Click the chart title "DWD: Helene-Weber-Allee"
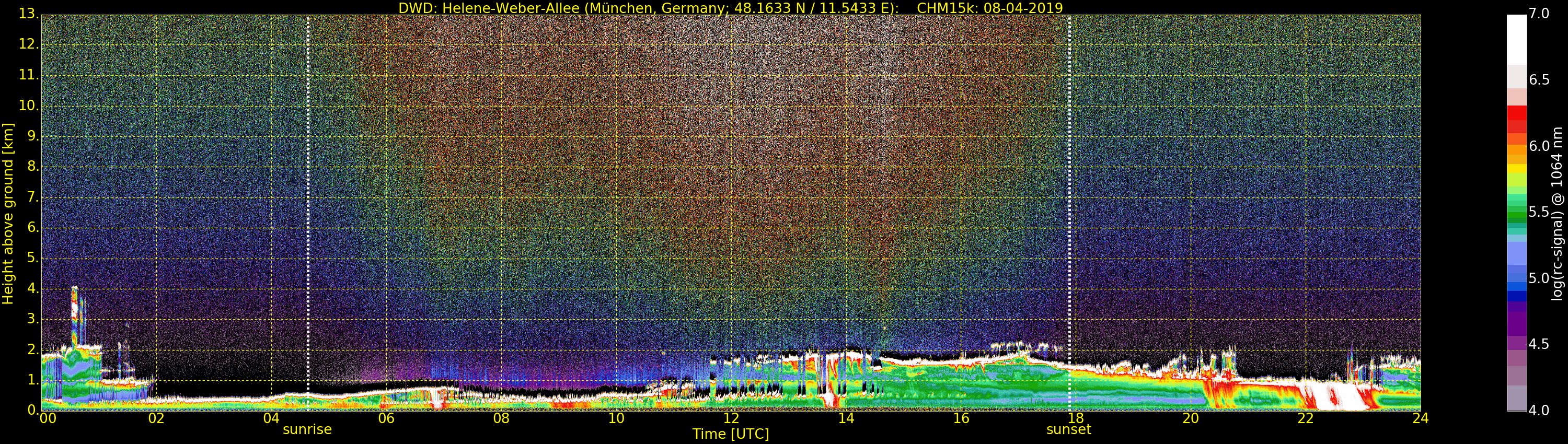The image size is (1568, 444). [489, 8]
